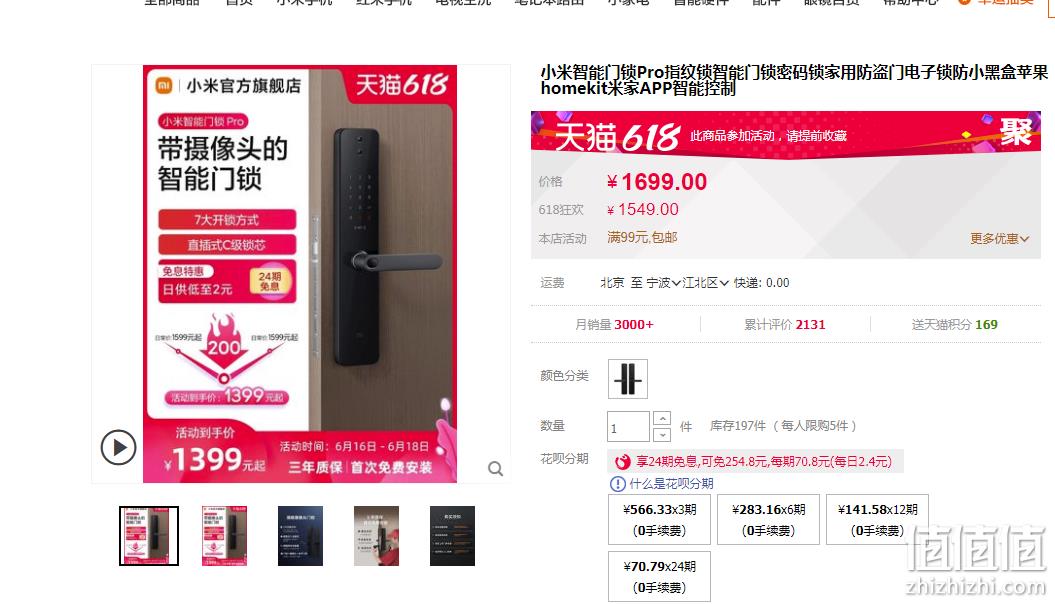Select the ¥566.33x3期 installment option

(x=659, y=519)
